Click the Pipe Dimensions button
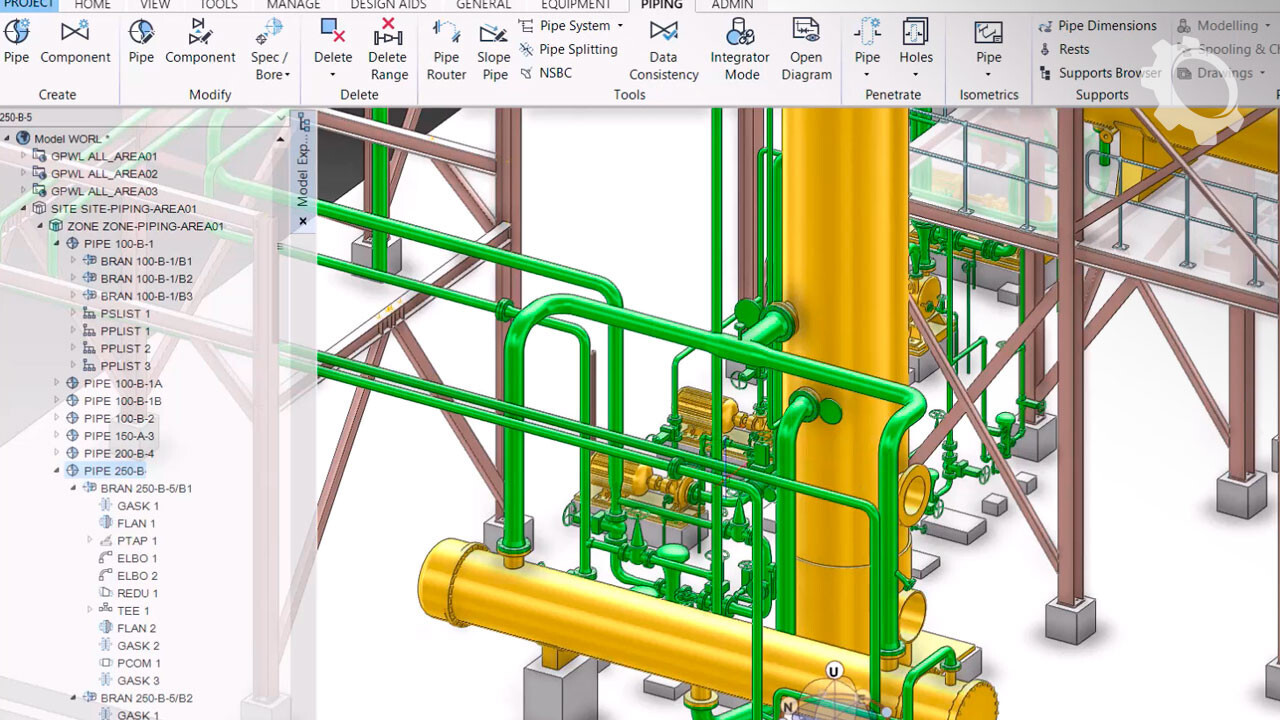 1106,26
